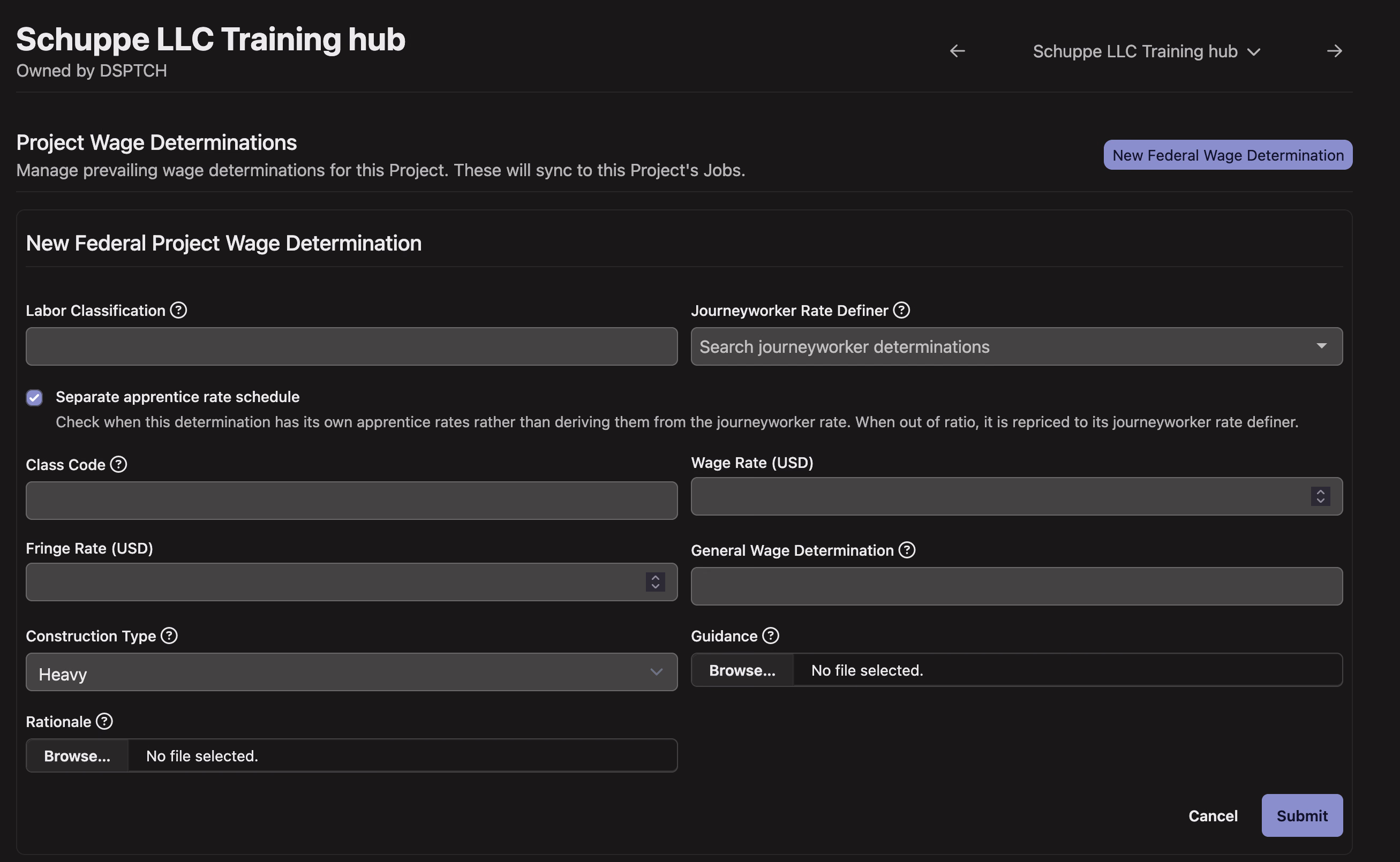This screenshot has height=862, width=1400.
Task: Open the Schuppe LLC Training hub project dropdown
Action: click(1146, 51)
